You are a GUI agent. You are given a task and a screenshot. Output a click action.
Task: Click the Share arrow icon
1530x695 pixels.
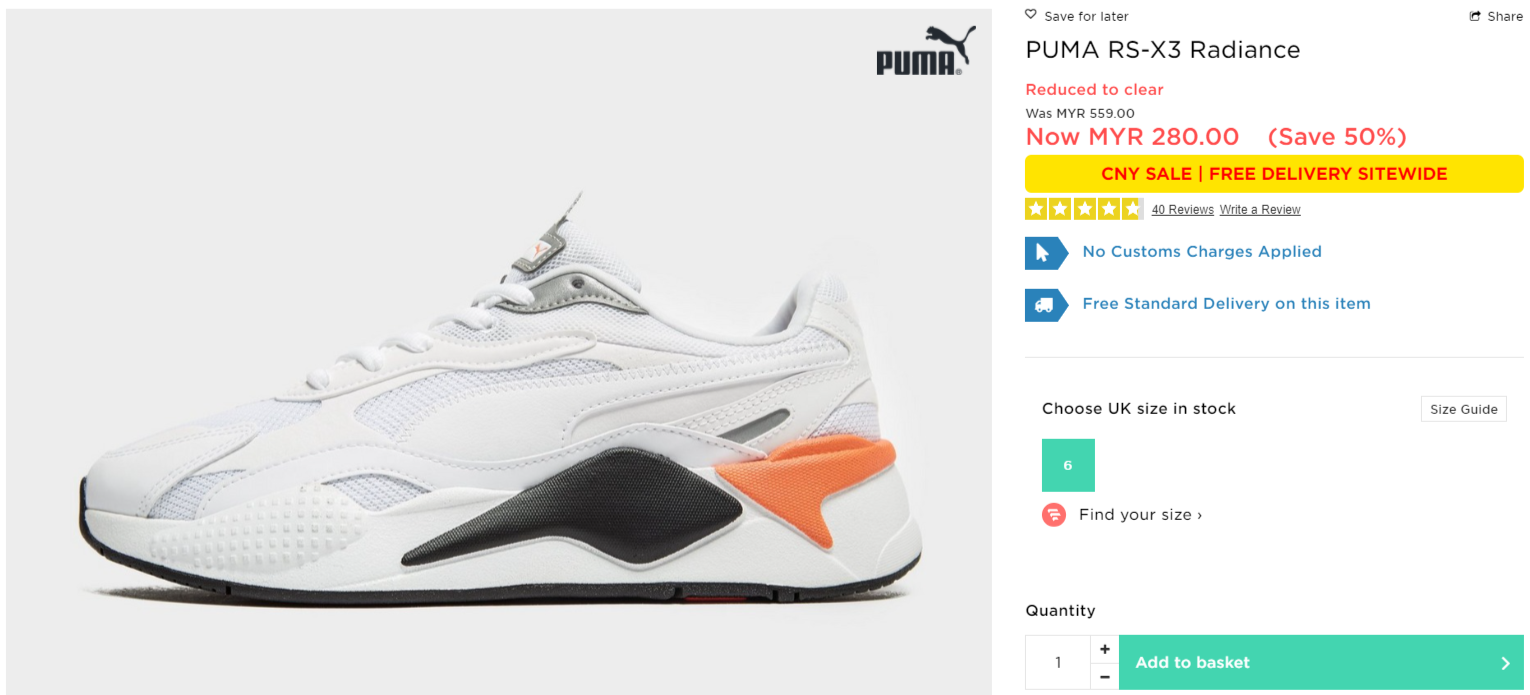[1475, 16]
